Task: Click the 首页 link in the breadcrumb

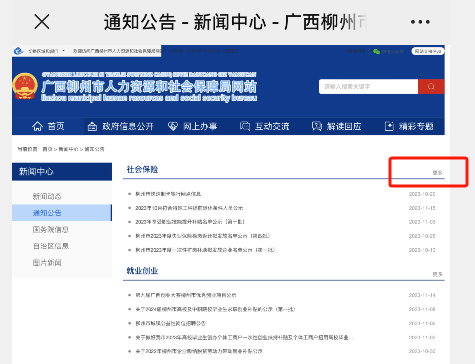Action: click(x=47, y=149)
